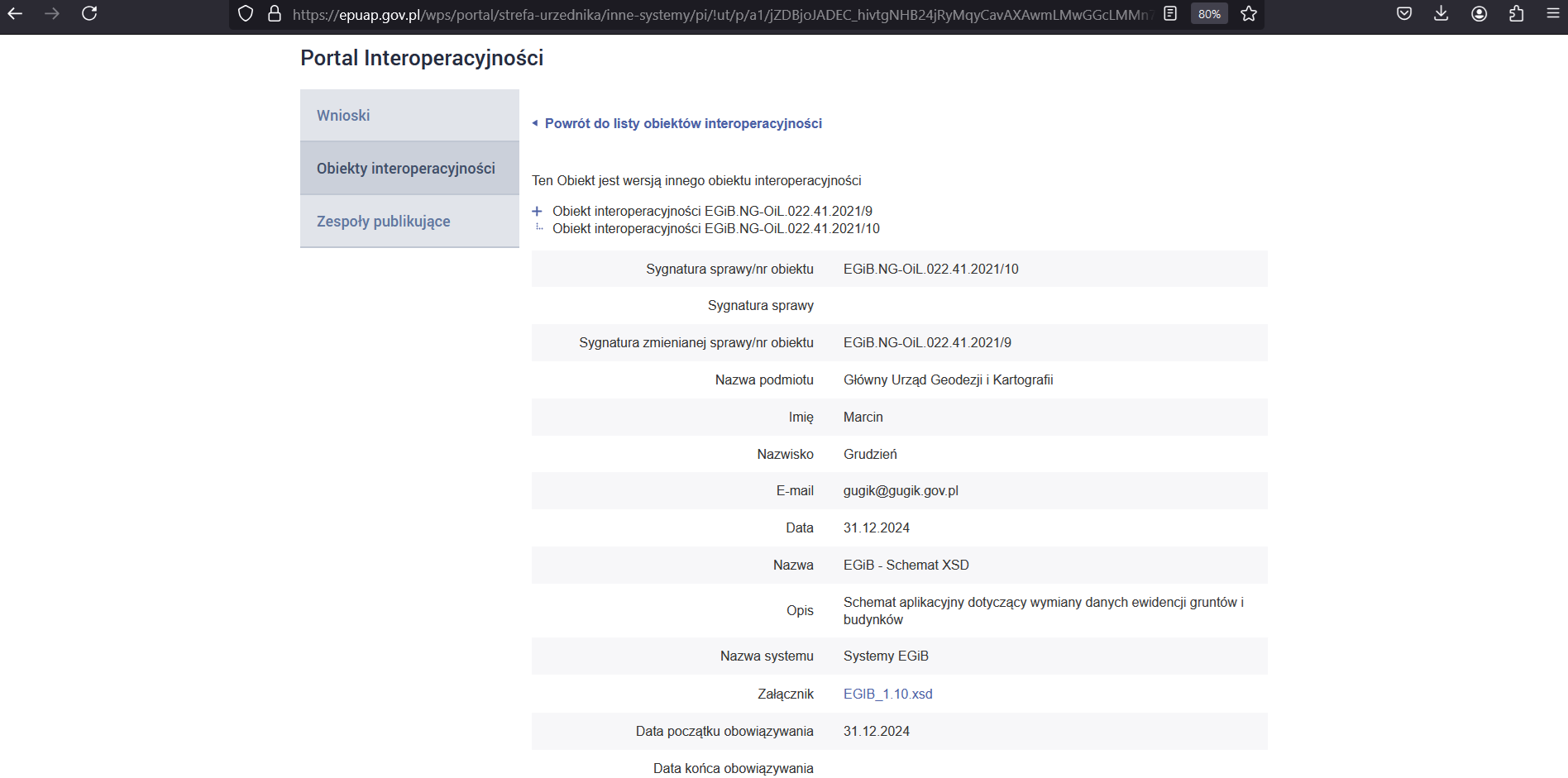Open the Pocket save icon

click(1404, 14)
